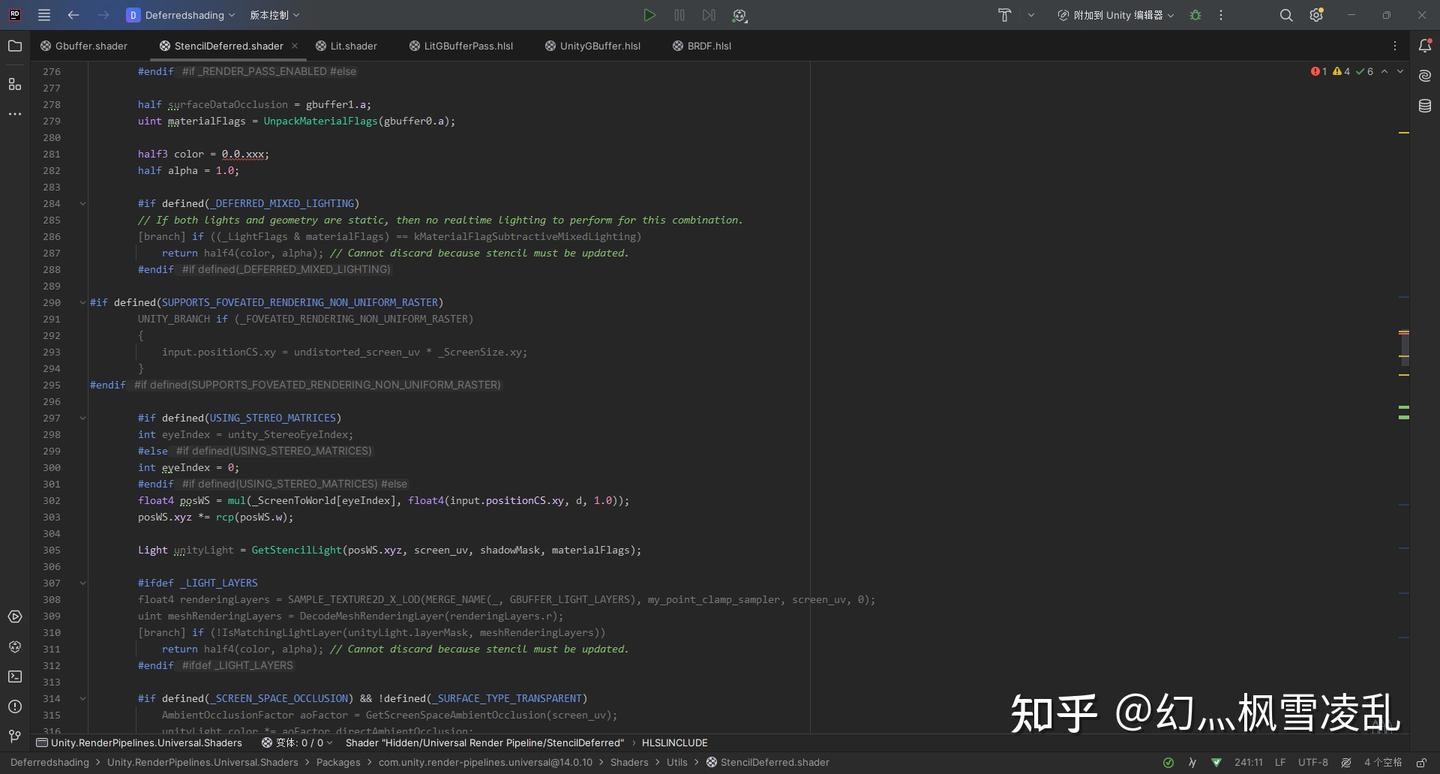Change the LF line separator
Image resolution: width=1440 pixels, height=774 pixels.
1280,762
